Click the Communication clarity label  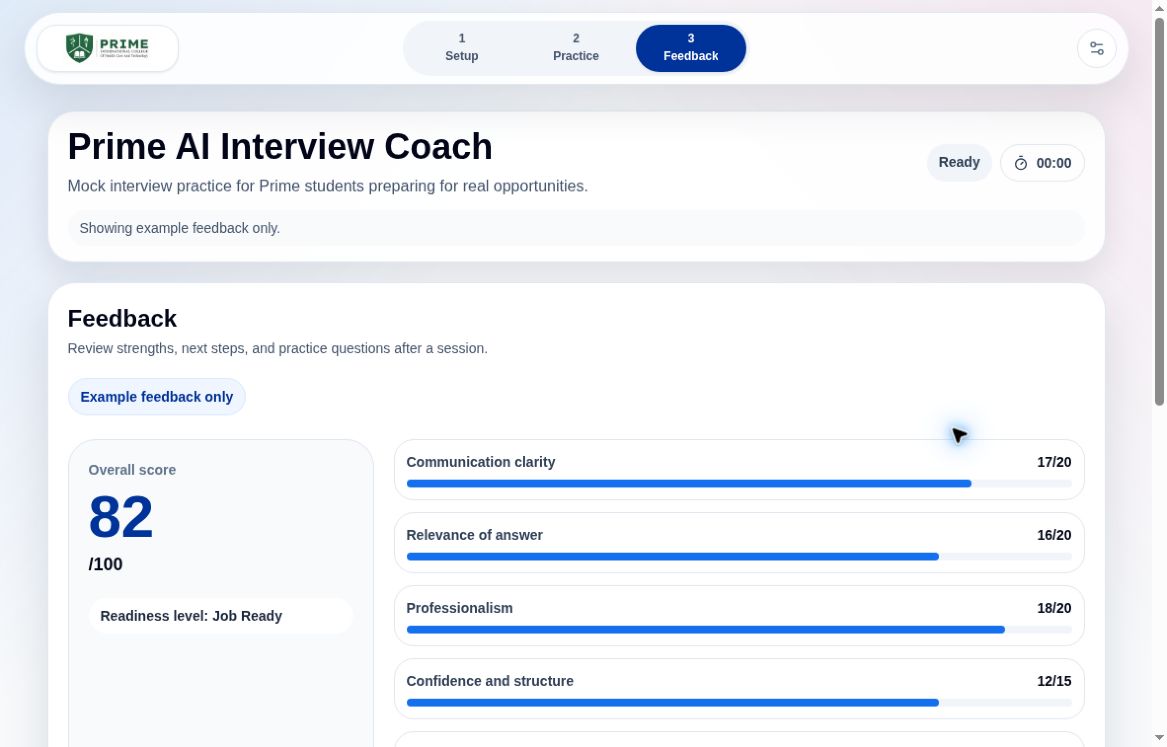point(481,462)
